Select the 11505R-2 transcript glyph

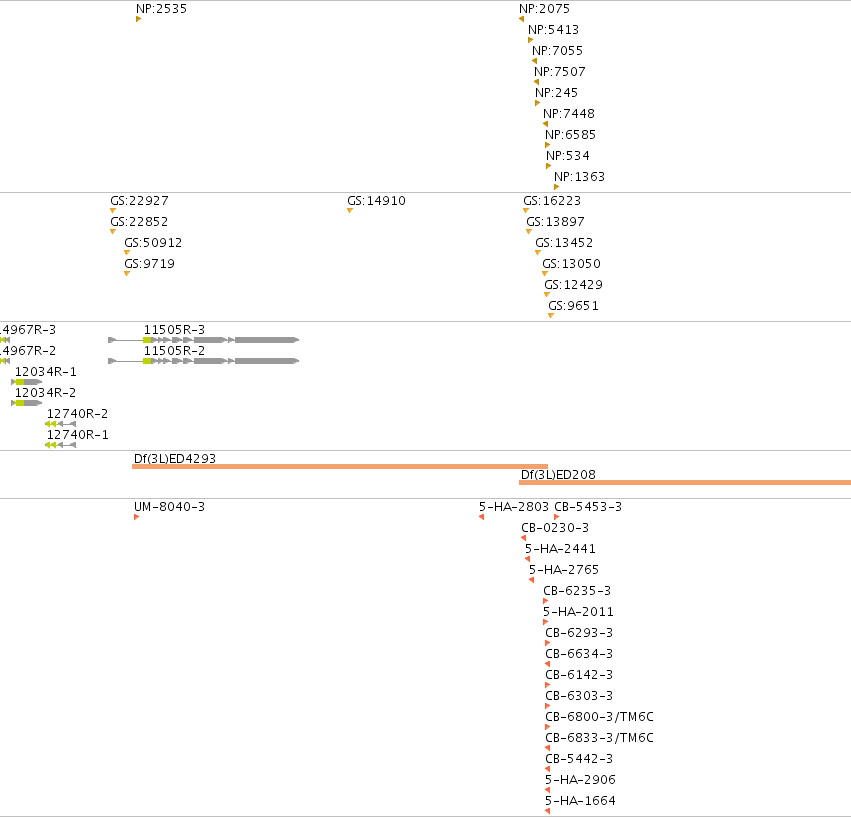point(204,361)
